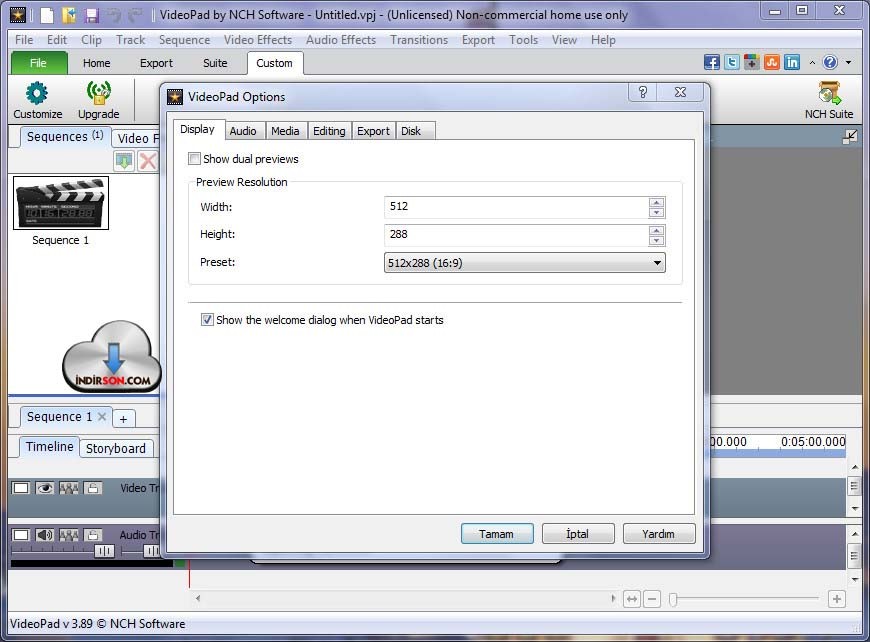Open the Transitions menu
870x642 pixels.
coord(419,40)
